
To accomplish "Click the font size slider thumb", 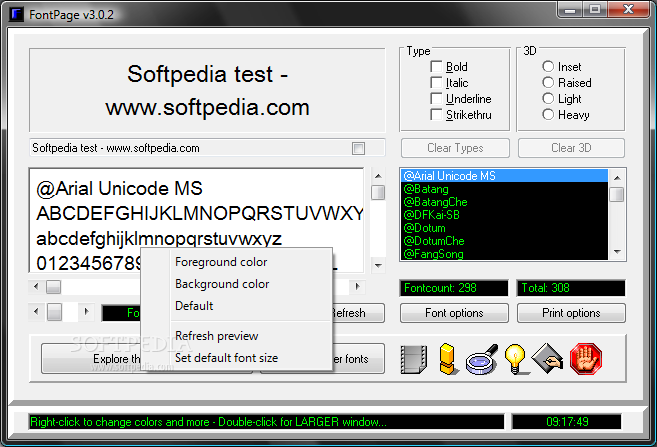I will (54, 312).
